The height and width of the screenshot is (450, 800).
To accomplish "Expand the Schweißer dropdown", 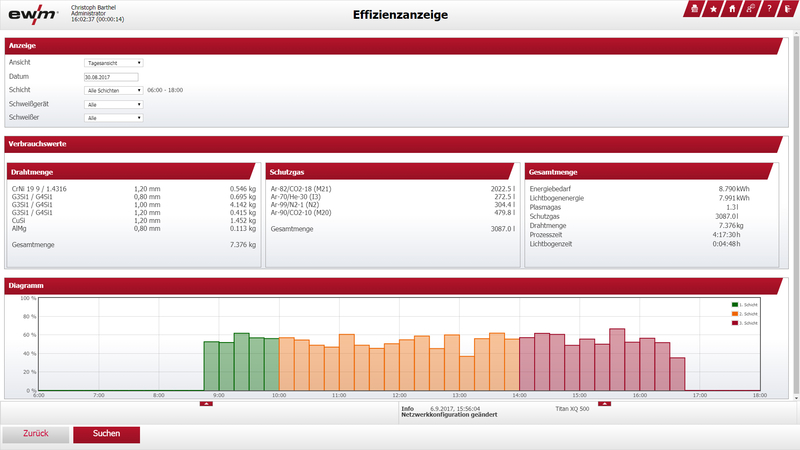I will click(114, 118).
